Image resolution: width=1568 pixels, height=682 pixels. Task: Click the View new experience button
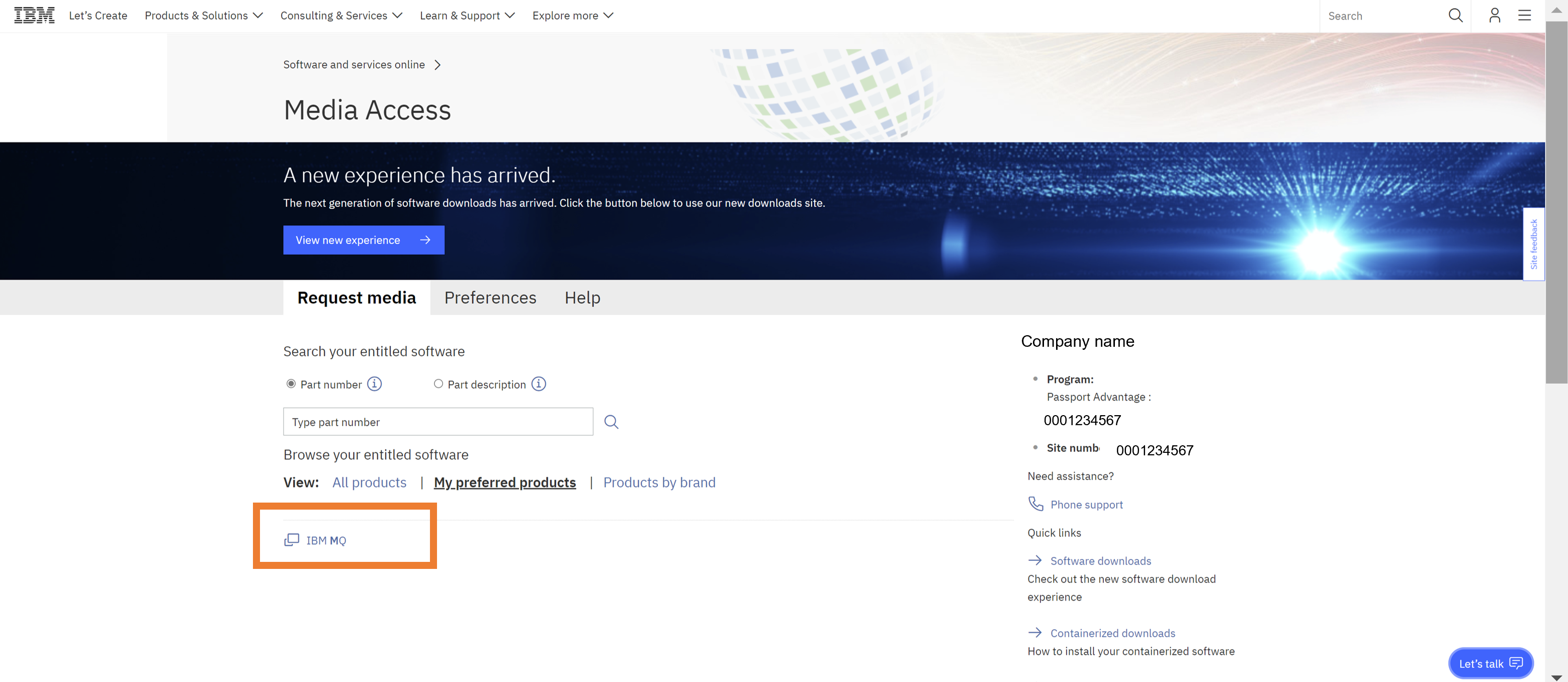(x=364, y=240)
